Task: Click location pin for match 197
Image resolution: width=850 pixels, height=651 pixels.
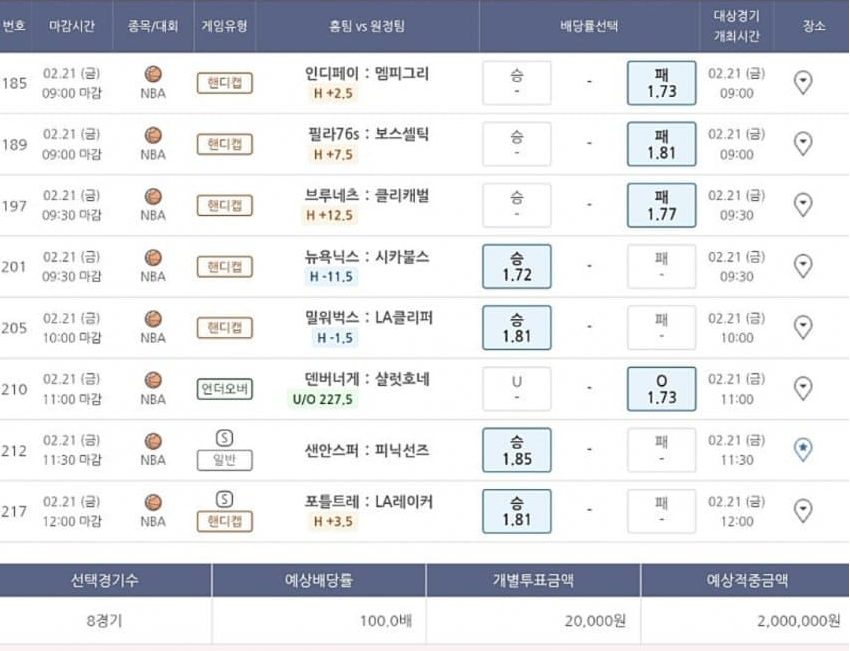Action: pyautogui.click(x=803, y=205)
